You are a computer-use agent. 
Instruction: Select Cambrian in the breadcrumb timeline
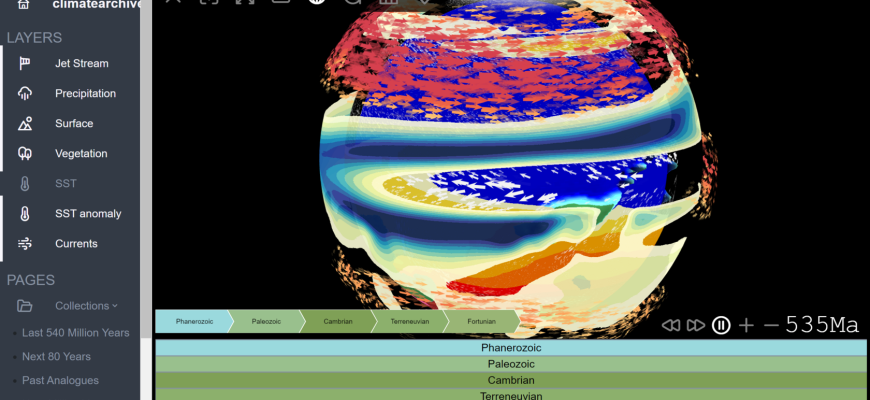(x=337, y=322)
